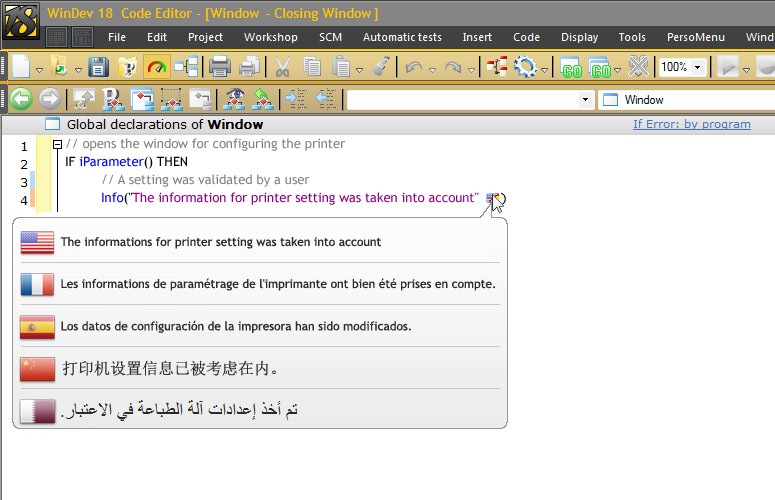The height and width of the screenshot is (500, 775).
Task: Open the new document dropdown arrow
Action: tap(40, 70)
